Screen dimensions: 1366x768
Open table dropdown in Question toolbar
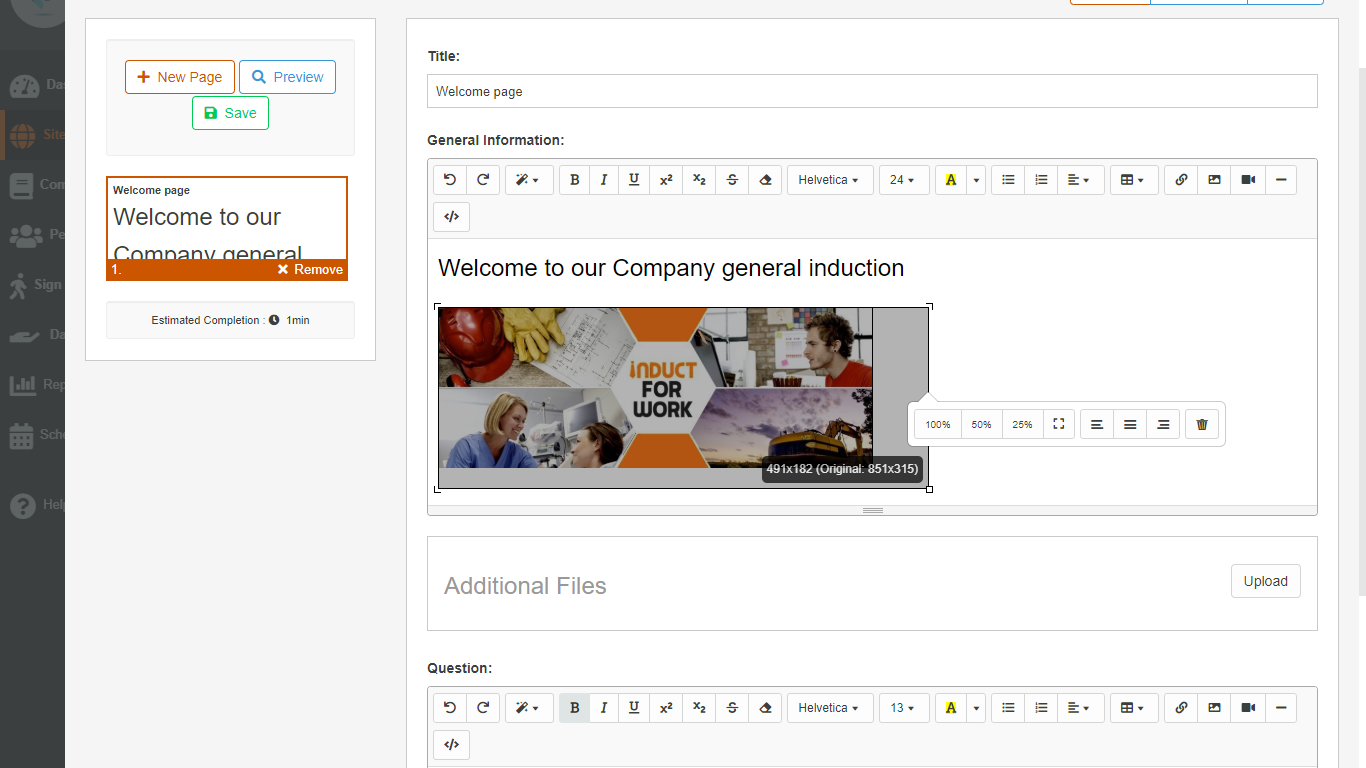coord(1134,708)
